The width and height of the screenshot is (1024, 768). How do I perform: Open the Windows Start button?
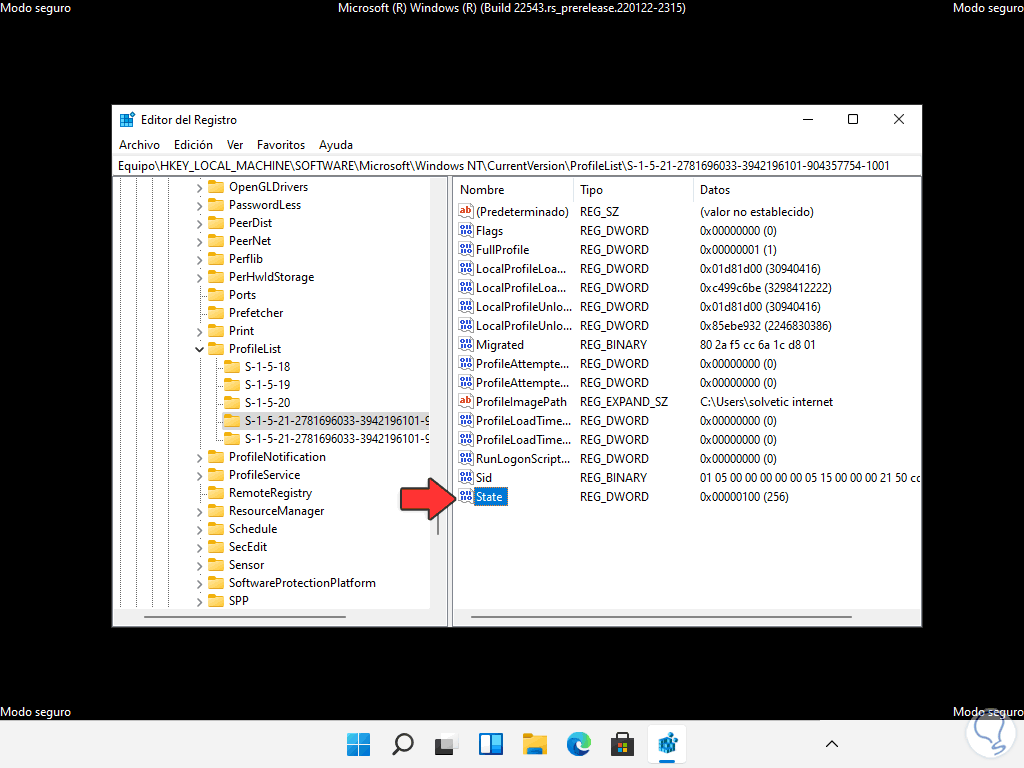point(359,744)
